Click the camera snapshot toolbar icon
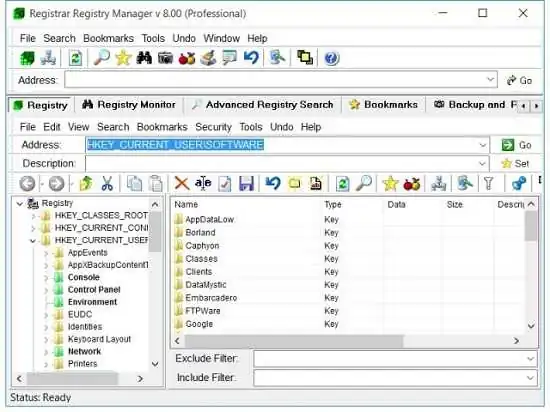 165,58
